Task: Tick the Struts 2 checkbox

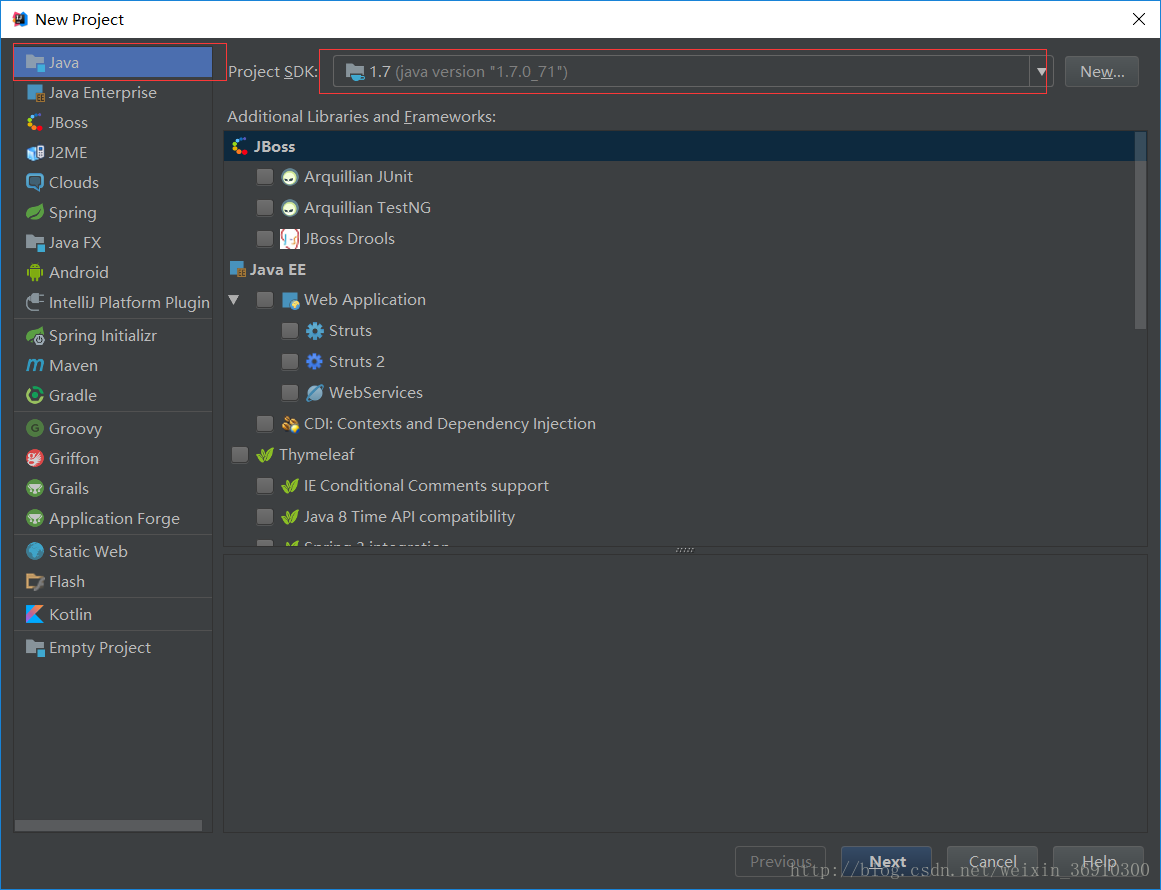Action: [x=290, y=361]
